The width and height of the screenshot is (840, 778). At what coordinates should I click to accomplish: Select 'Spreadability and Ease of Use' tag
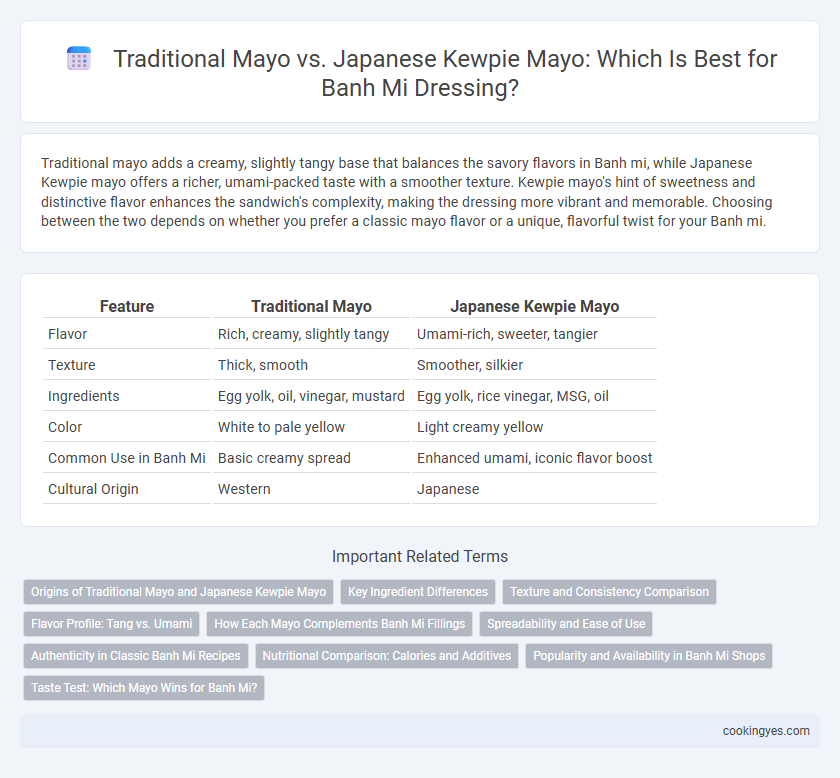pos(566,624)
